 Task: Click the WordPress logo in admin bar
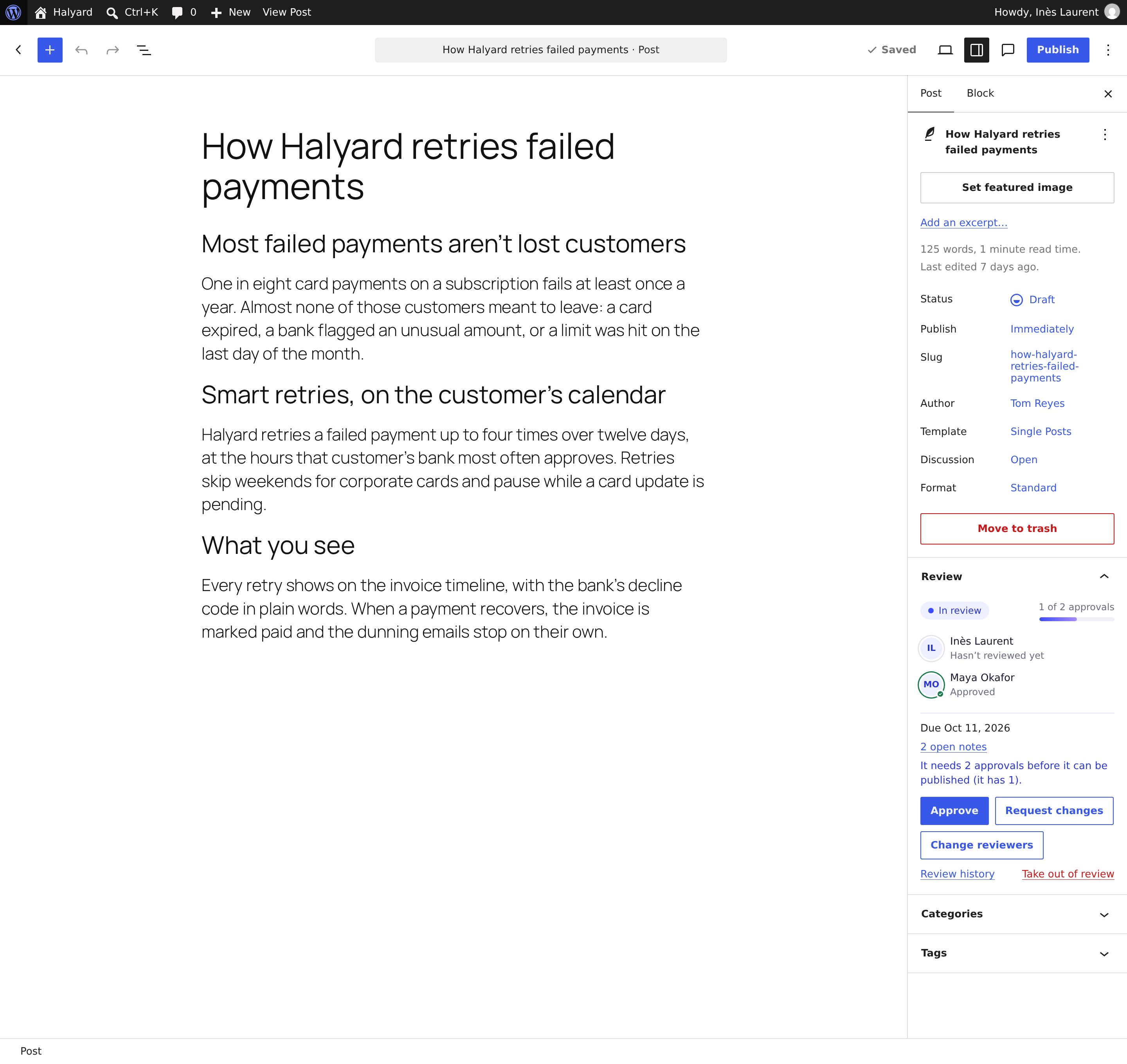pyautogui.click(x=13, y=12)
